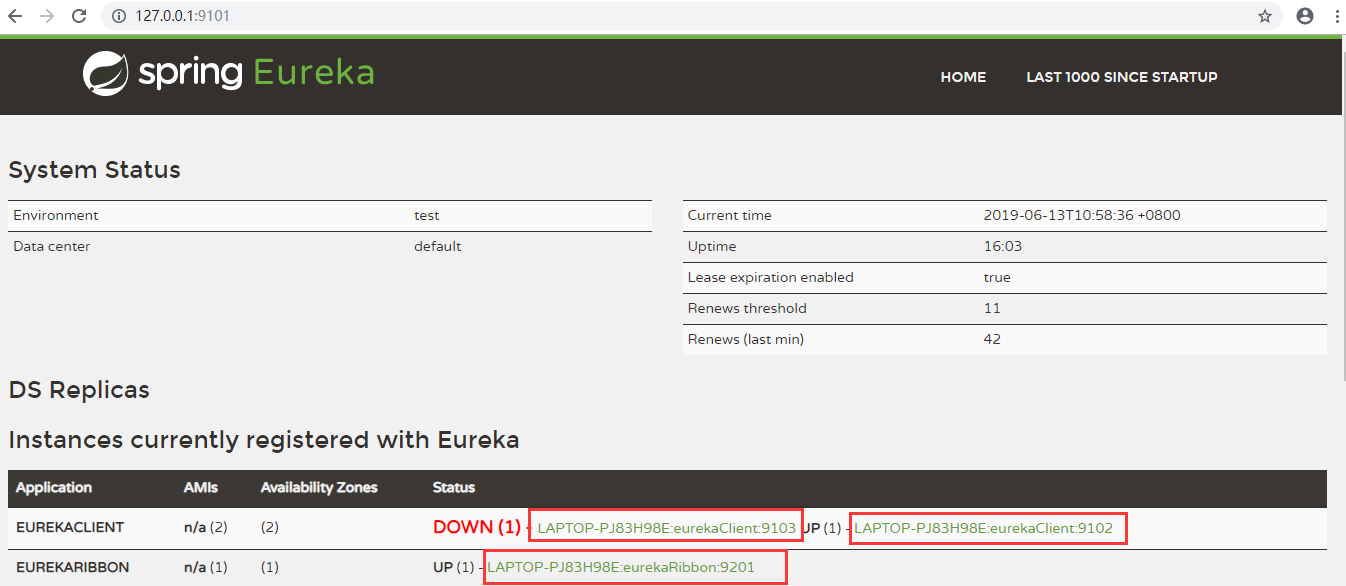Select the EUREKACLIENT application name
1346x586 pixels.
coord(70,527)
